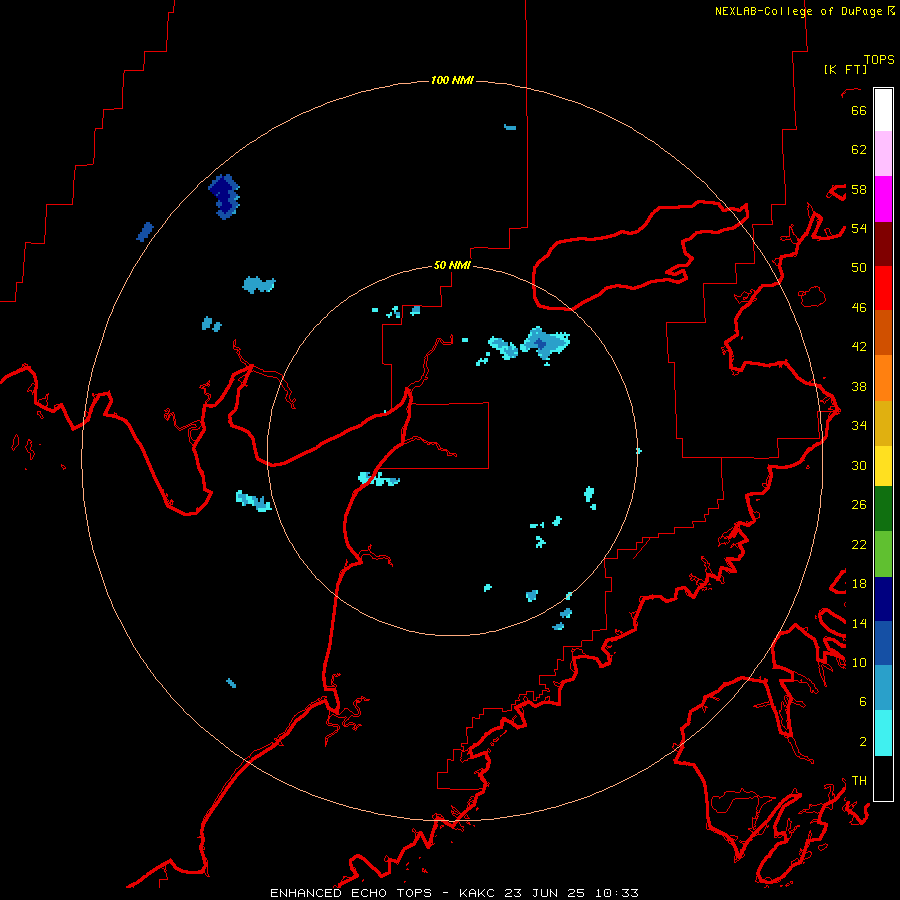Click the 6 scale label
The image size is (900, 900).
click(862, 702)
